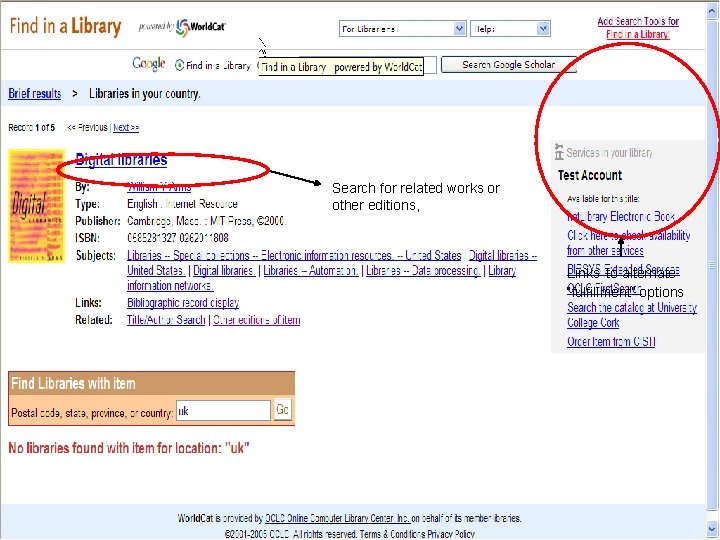This screenshot has height=540, width=720.
Task: Click the Find Libraries with item header
Action: click(x=152, y=383)
